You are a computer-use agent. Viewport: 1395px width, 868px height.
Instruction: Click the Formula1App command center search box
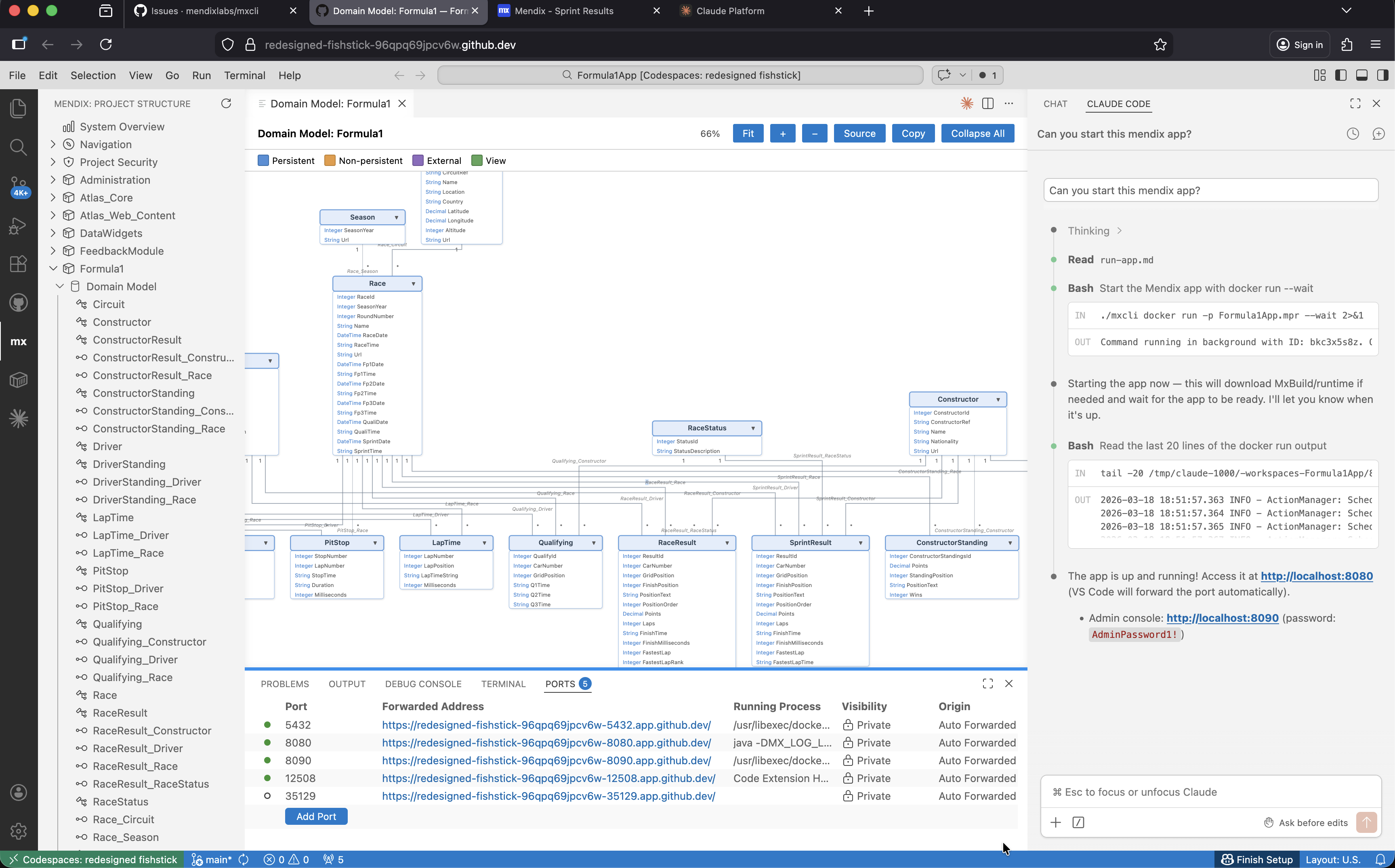680,75
